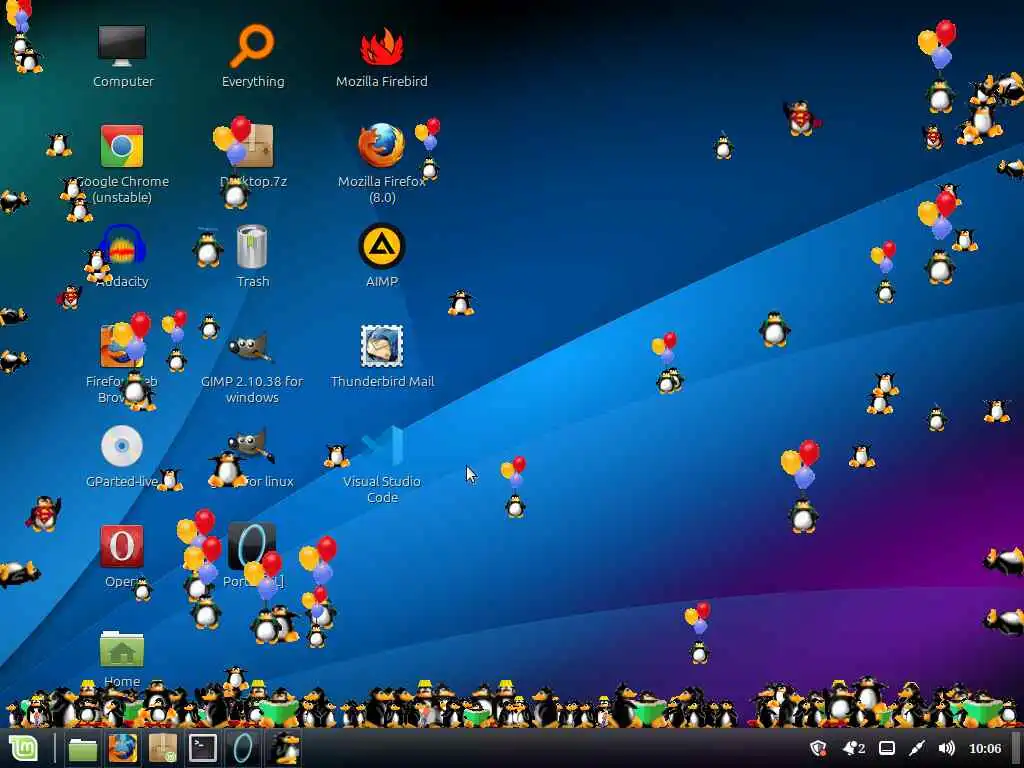1024x768 pixels.
Task: Select the Firefox Web Browser desktop shortcut
Action: click(x=122, y=346)
